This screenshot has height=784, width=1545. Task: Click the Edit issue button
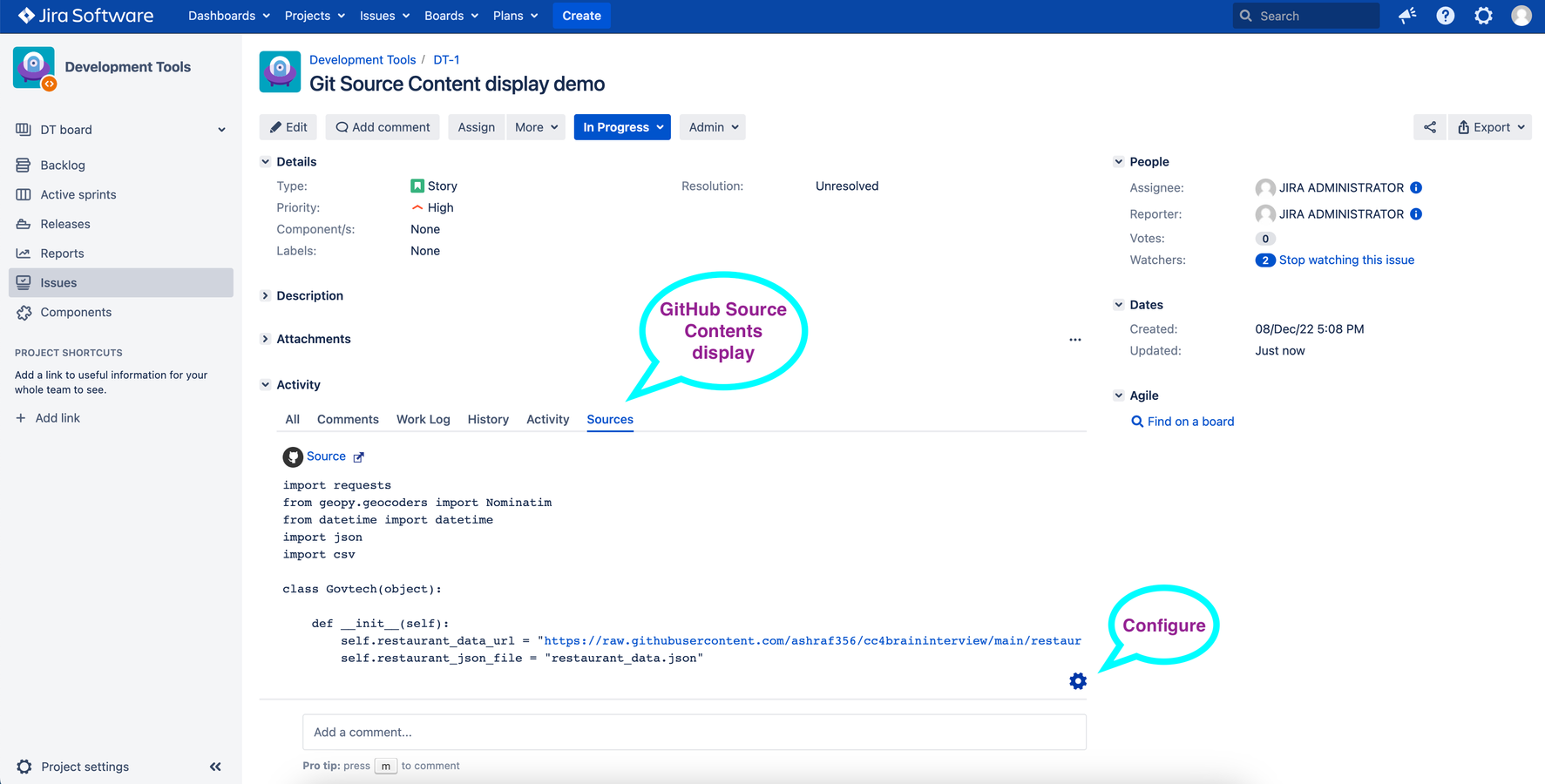(288, 127)
